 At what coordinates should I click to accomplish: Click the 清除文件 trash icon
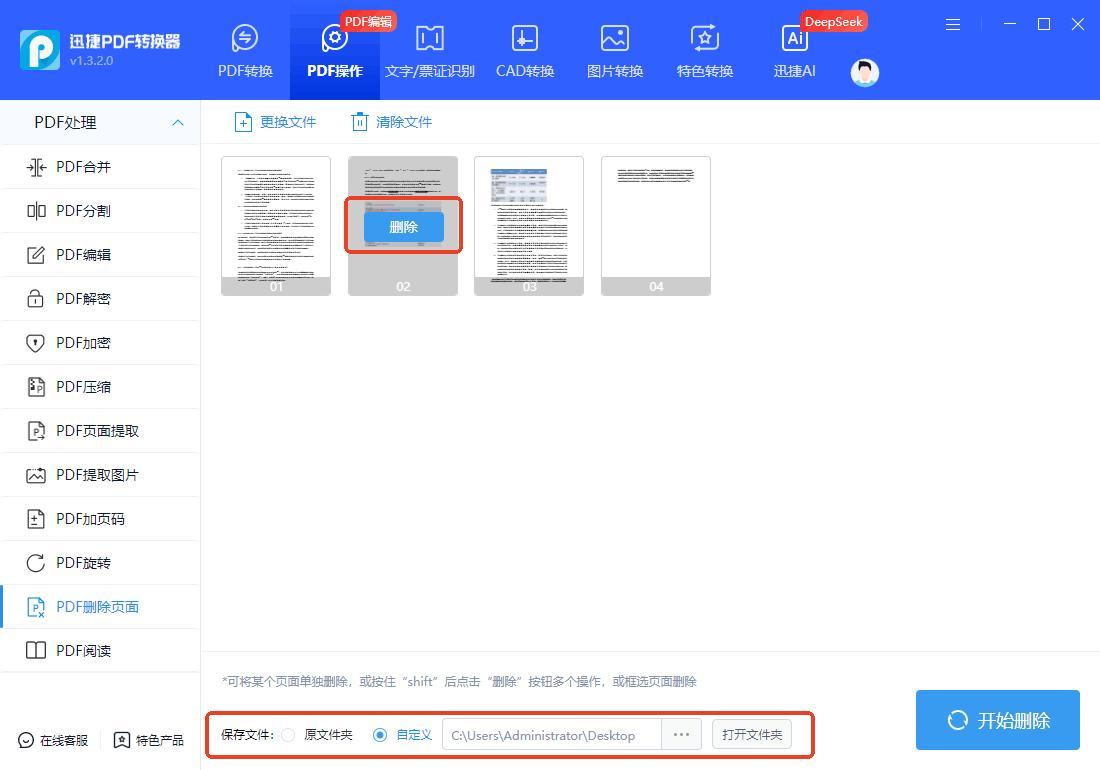click(359, 122)
